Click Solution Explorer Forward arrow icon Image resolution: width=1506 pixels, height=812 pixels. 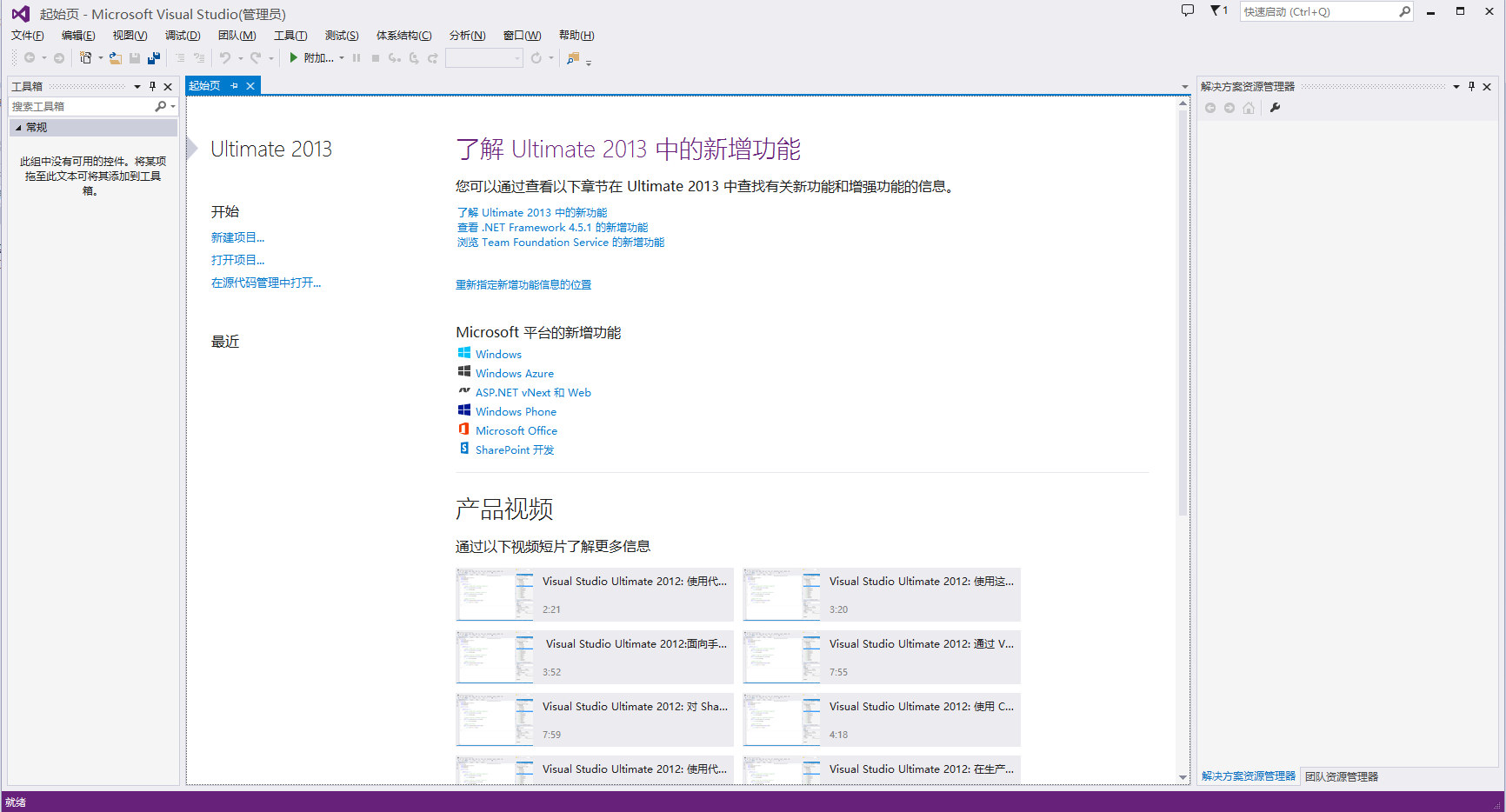coord(1229,108)
